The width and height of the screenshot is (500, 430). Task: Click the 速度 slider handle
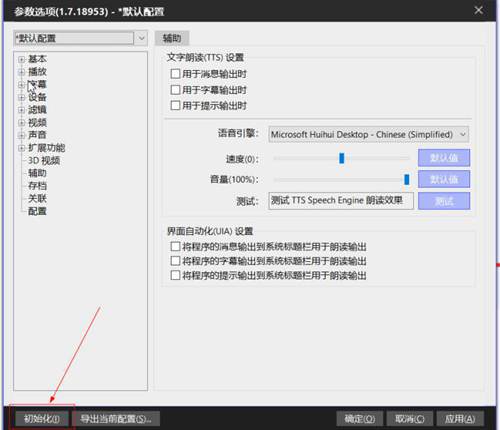pos(342,158)
